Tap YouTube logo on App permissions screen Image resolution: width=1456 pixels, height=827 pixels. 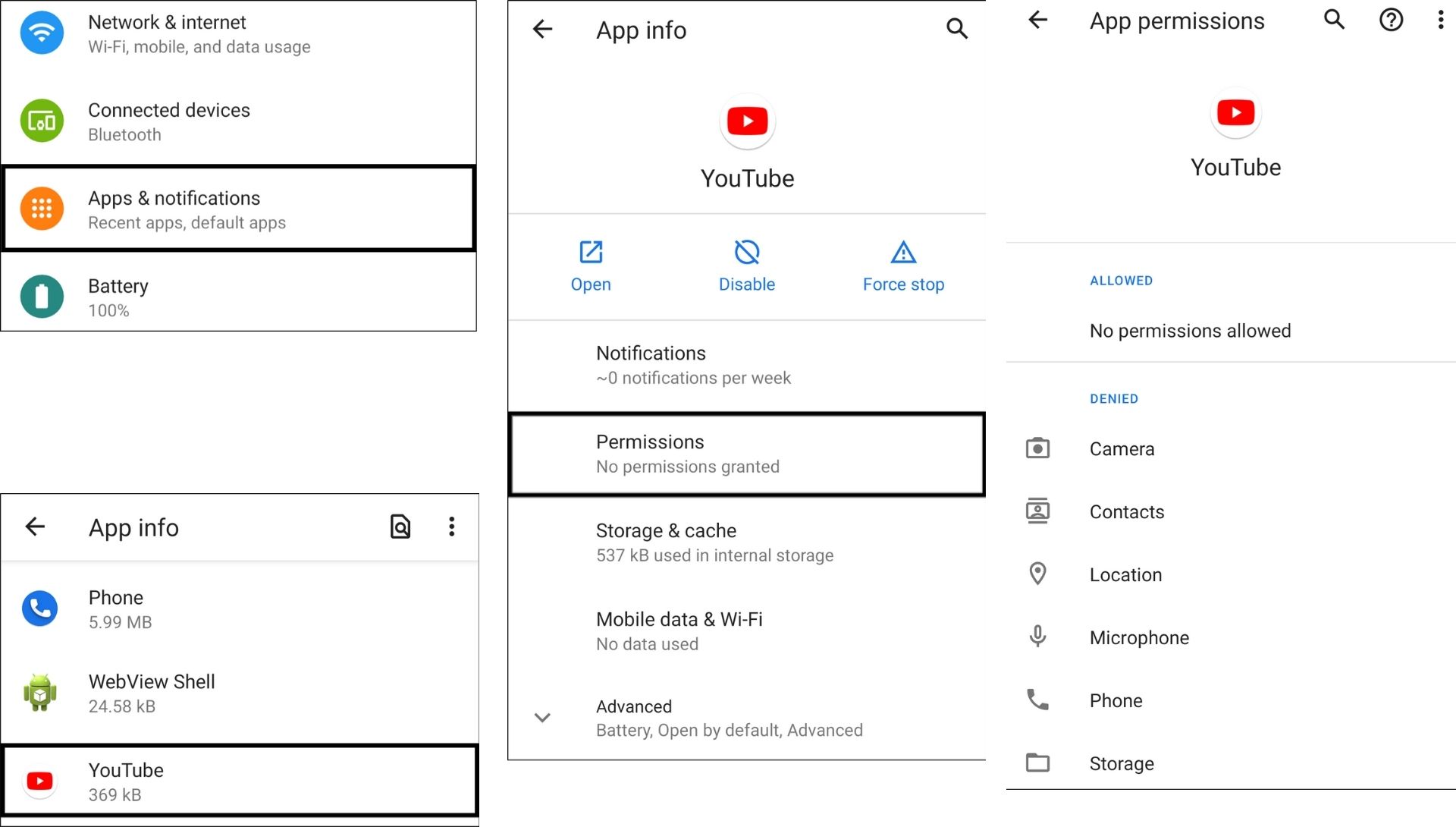click(x=1236, y=113)
